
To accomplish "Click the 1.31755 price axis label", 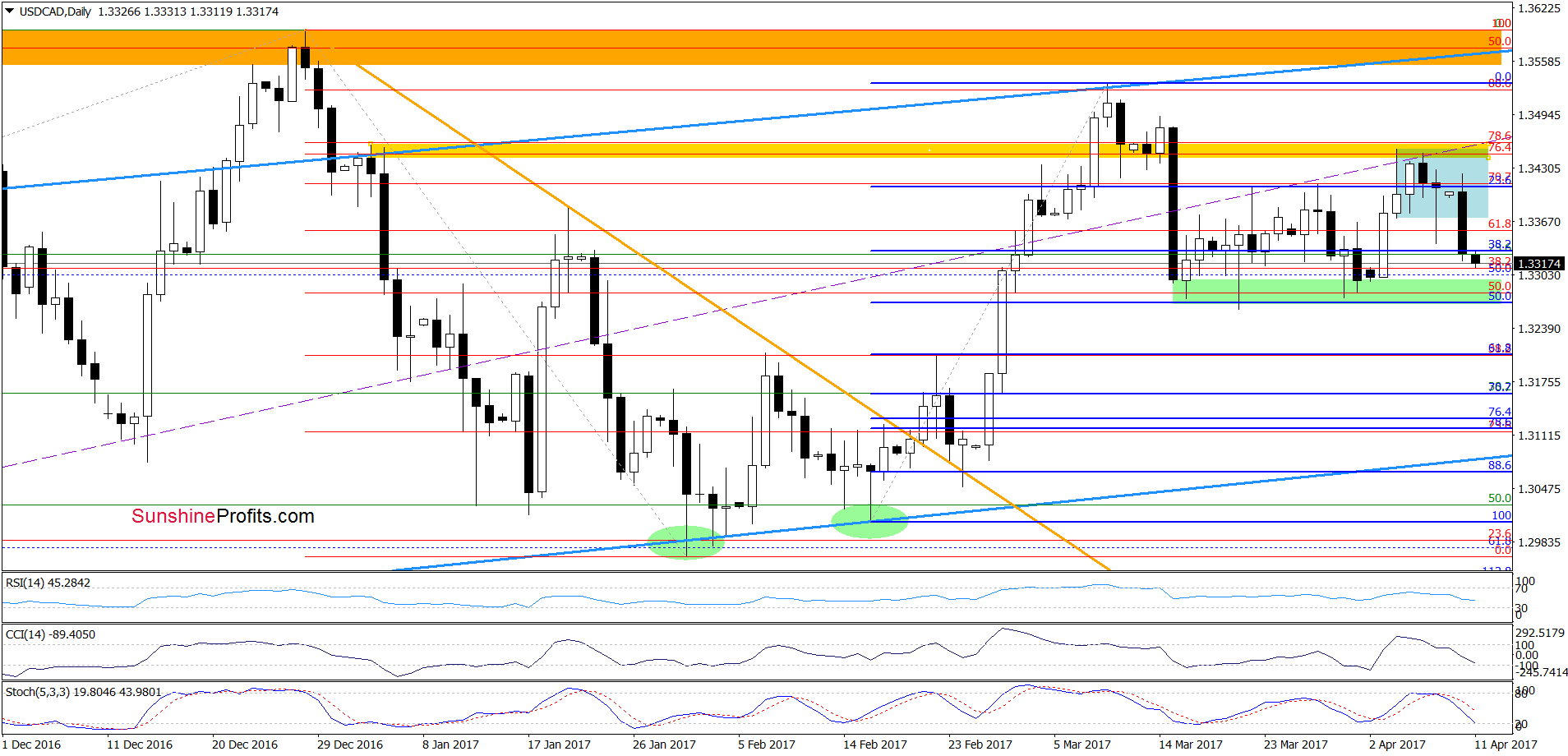I will [1538, 382].
